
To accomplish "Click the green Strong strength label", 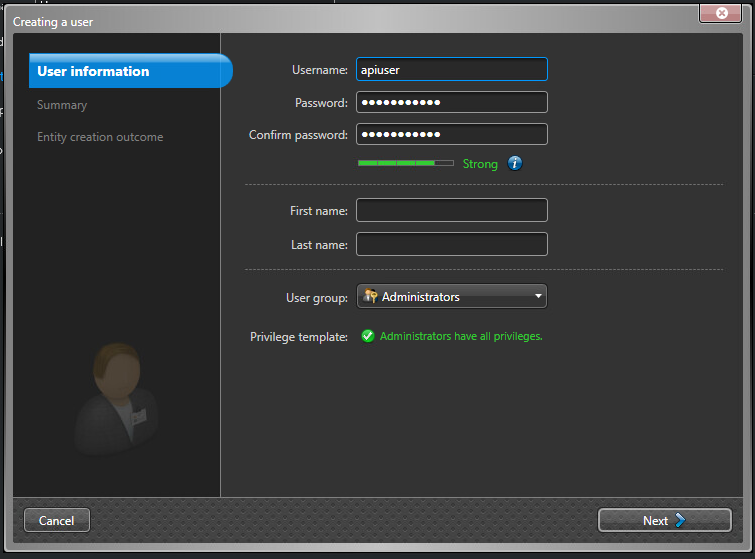I will (480, 164).
